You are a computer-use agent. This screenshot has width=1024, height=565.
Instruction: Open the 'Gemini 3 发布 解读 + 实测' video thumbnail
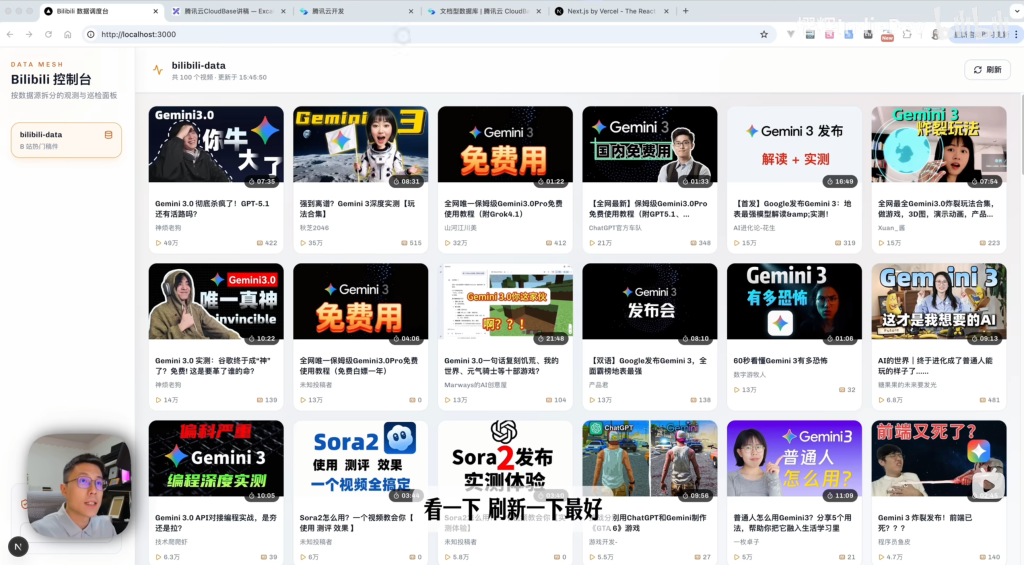[x=794, y=144]
